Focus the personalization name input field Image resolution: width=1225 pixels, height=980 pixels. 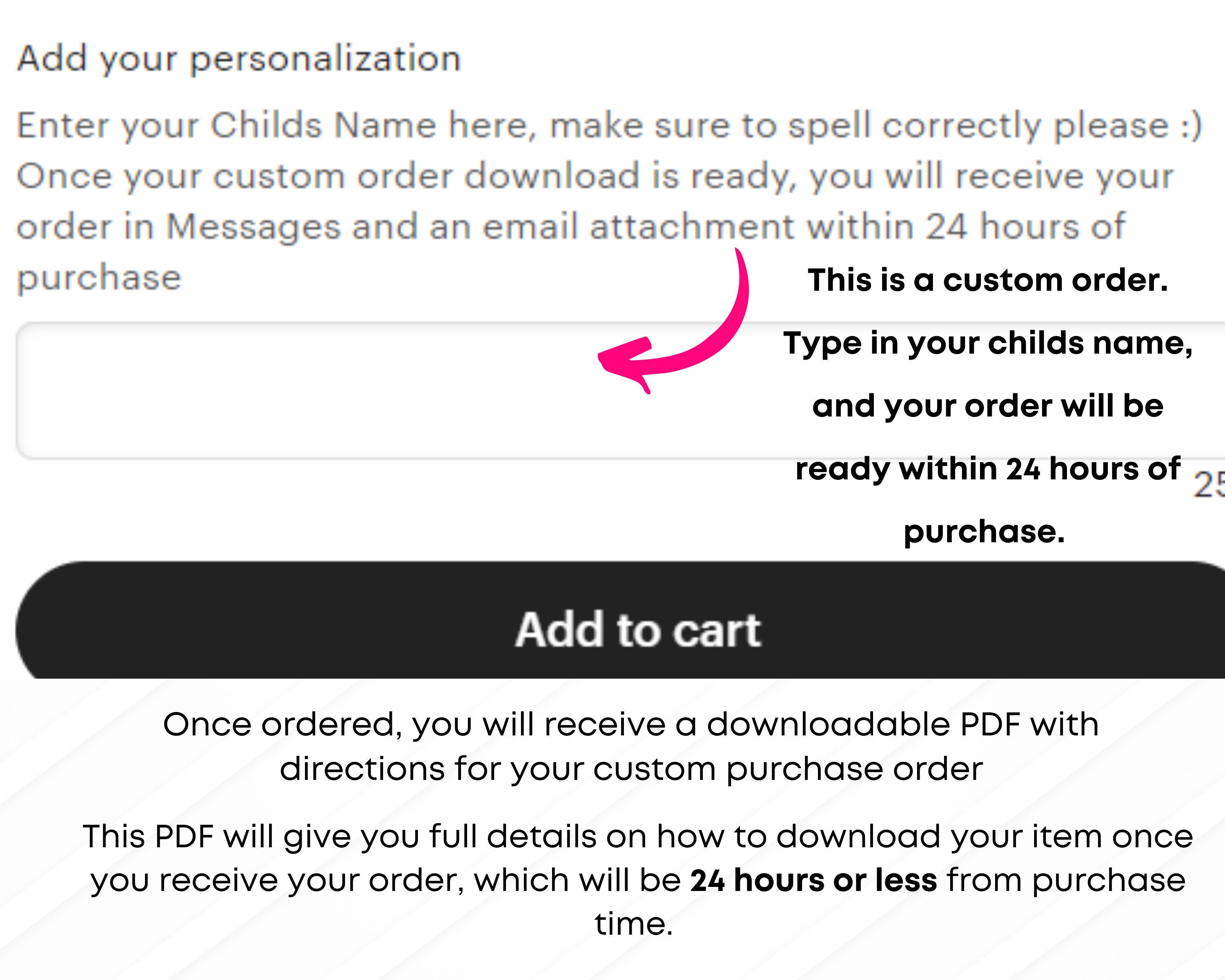pyautogui.click(x=620, y=391)
